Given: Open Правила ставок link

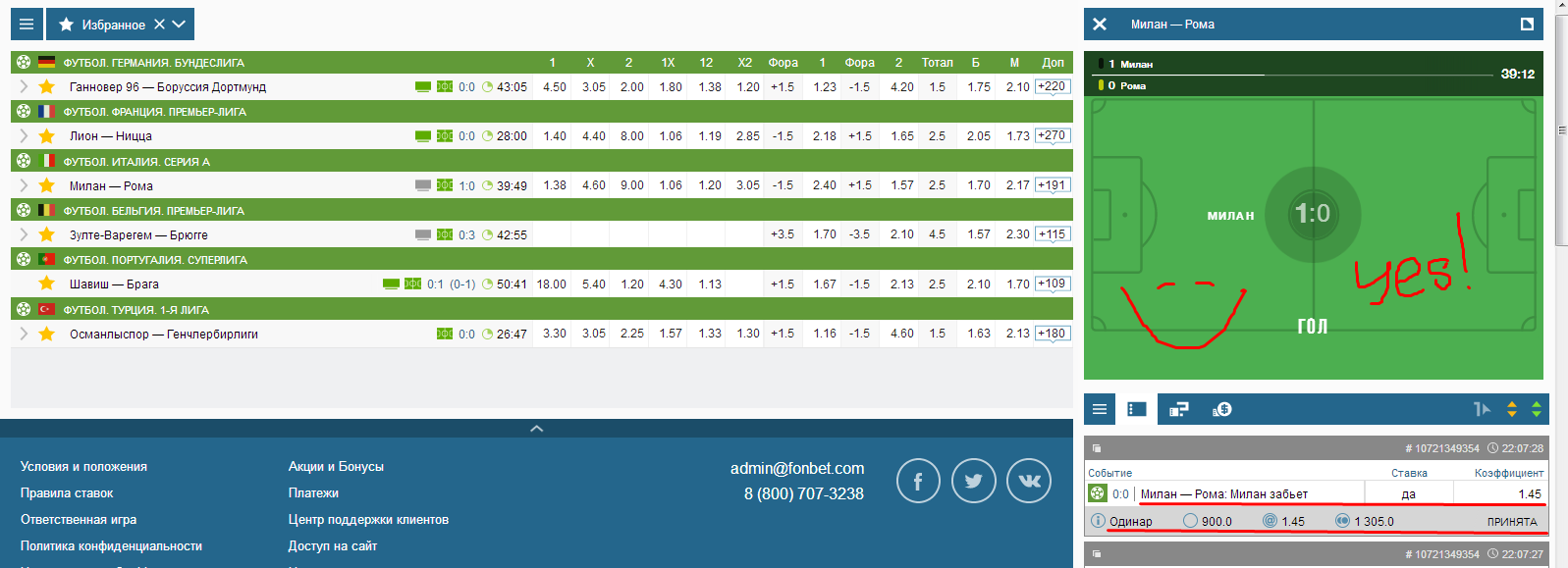Looking at the screenshot, I should (x=67, y=492).
